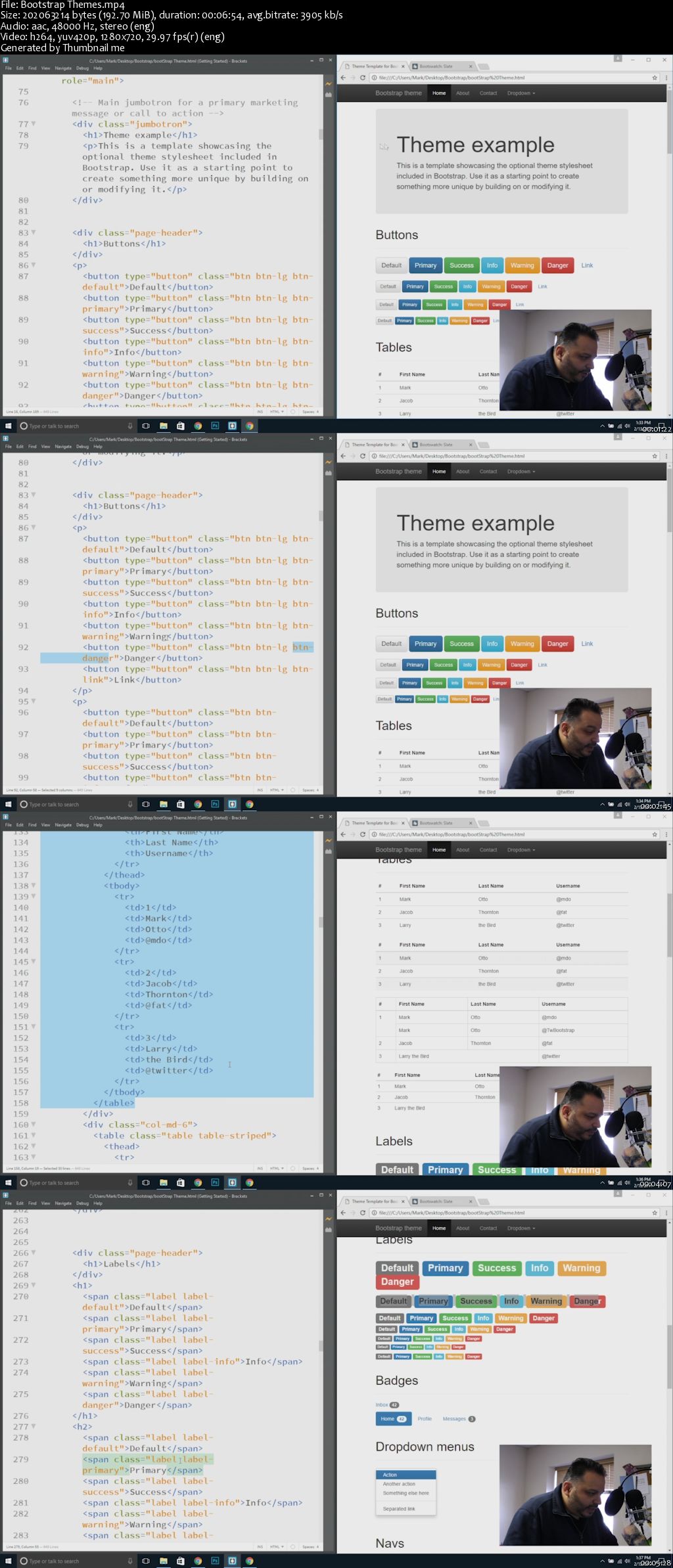This screenshot has width=673, height=1568.
Task: Collapse h1 block at line 269
Action: coord(34,1286)
